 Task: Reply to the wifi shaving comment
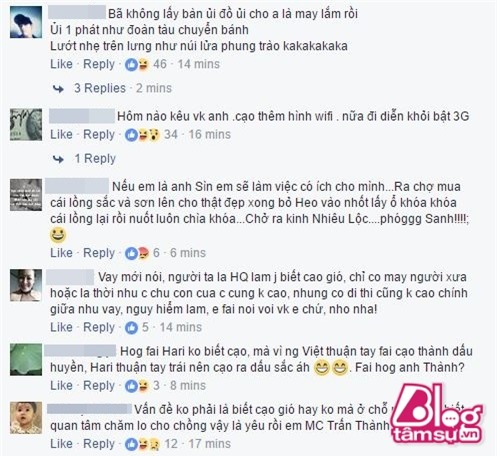[x=99, y=135]
